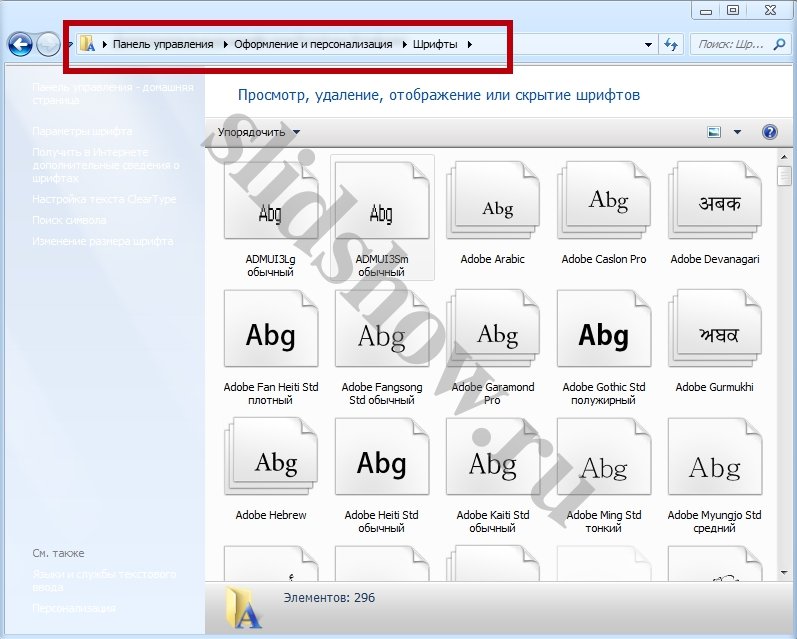Select the Шрифты breadcrumb
The width and height of the screenshot is (797, 639).
coord(435,44)
